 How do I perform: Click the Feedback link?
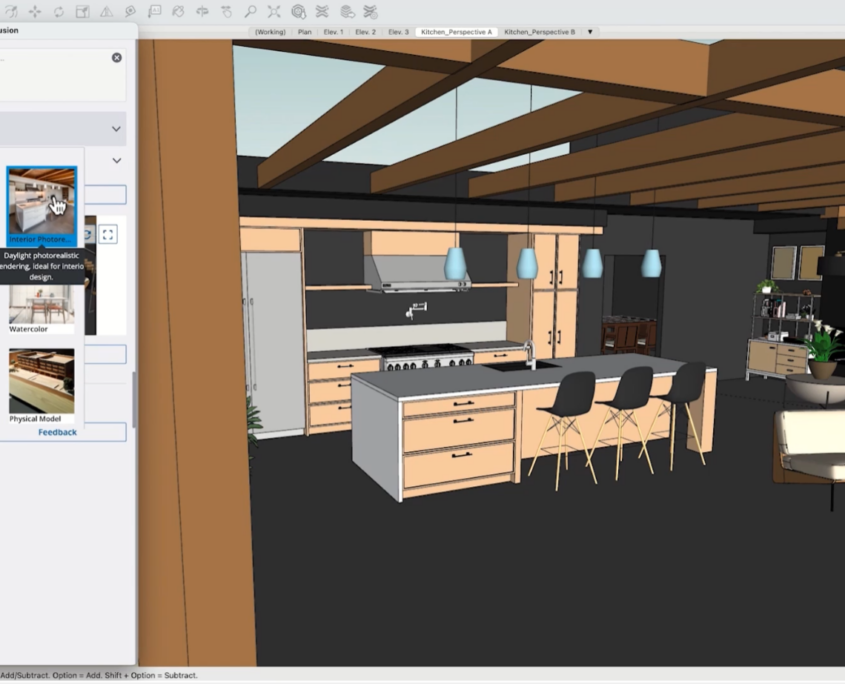(x=57, y=432)
